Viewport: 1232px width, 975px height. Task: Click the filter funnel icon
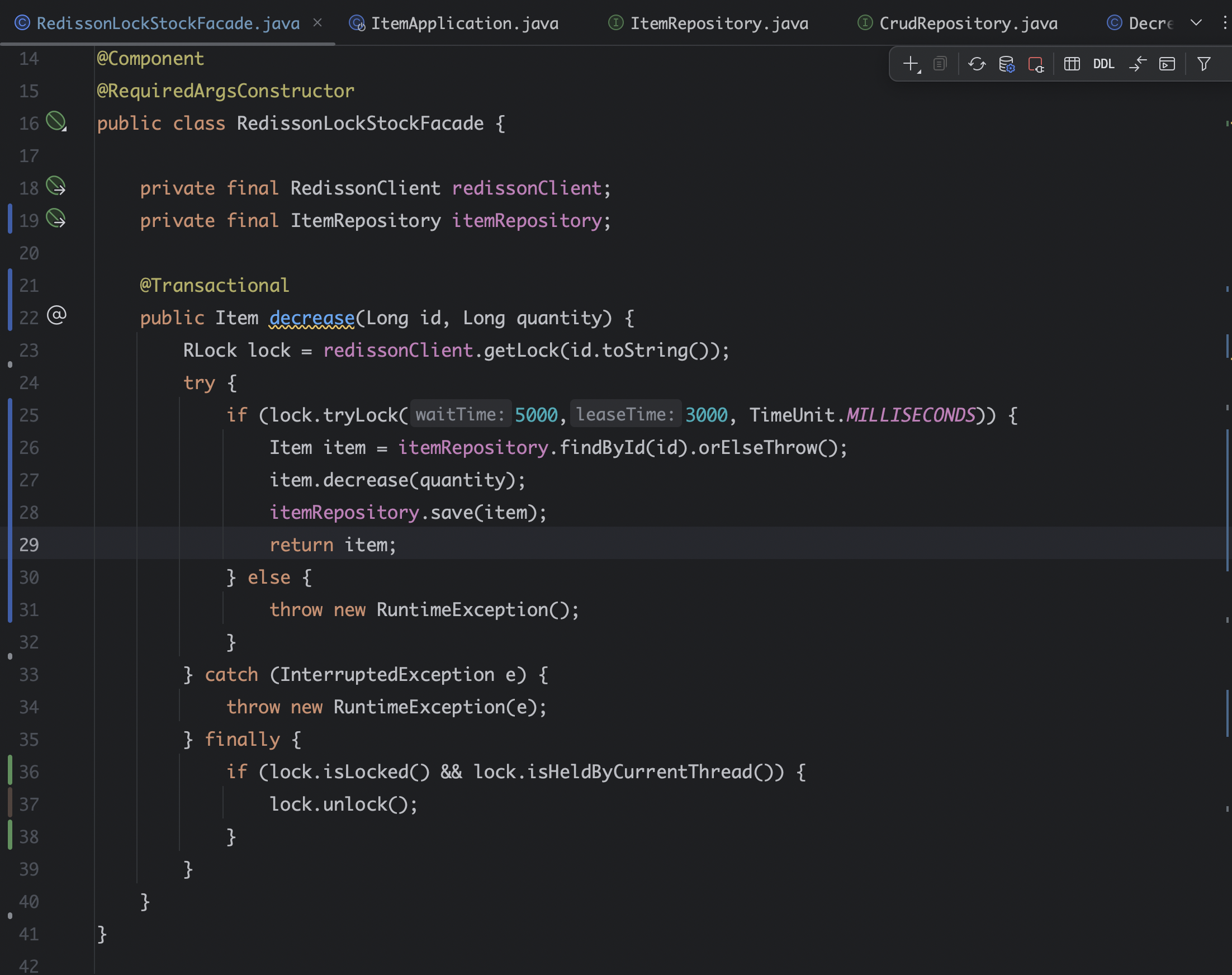click(1203, 64)
